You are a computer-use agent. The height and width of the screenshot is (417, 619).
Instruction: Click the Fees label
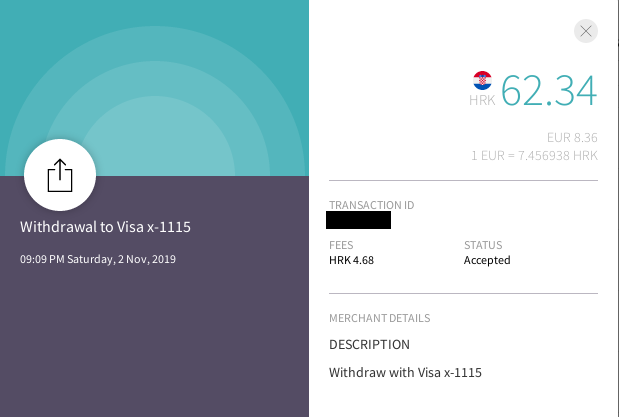click(341, 245)
